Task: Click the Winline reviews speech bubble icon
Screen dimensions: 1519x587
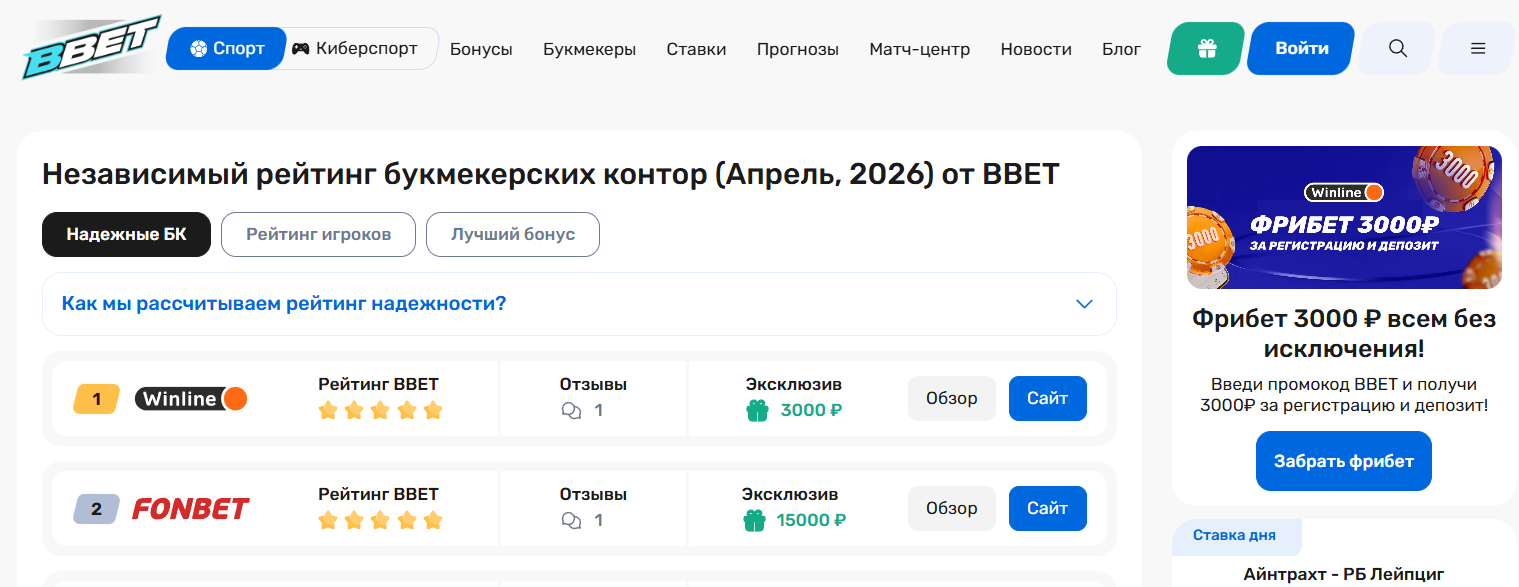Action: [x=572, y=410]
